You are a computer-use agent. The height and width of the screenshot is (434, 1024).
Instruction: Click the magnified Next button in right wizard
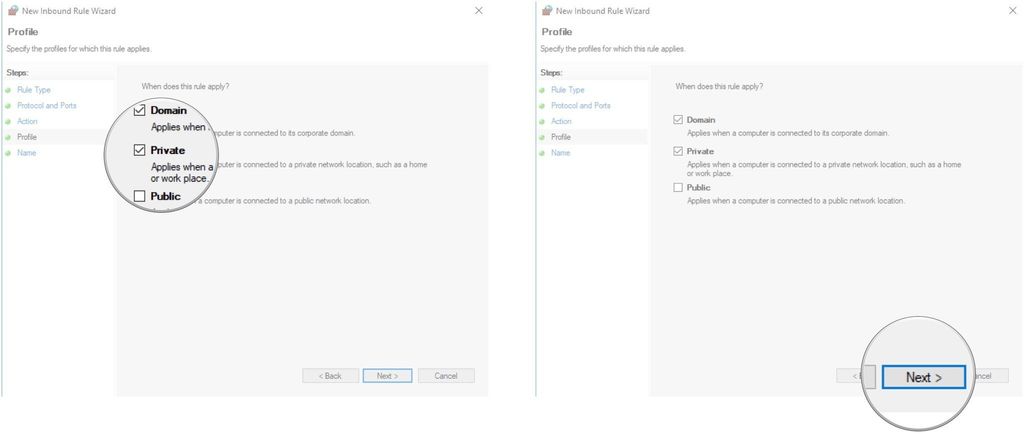[923, 377]
